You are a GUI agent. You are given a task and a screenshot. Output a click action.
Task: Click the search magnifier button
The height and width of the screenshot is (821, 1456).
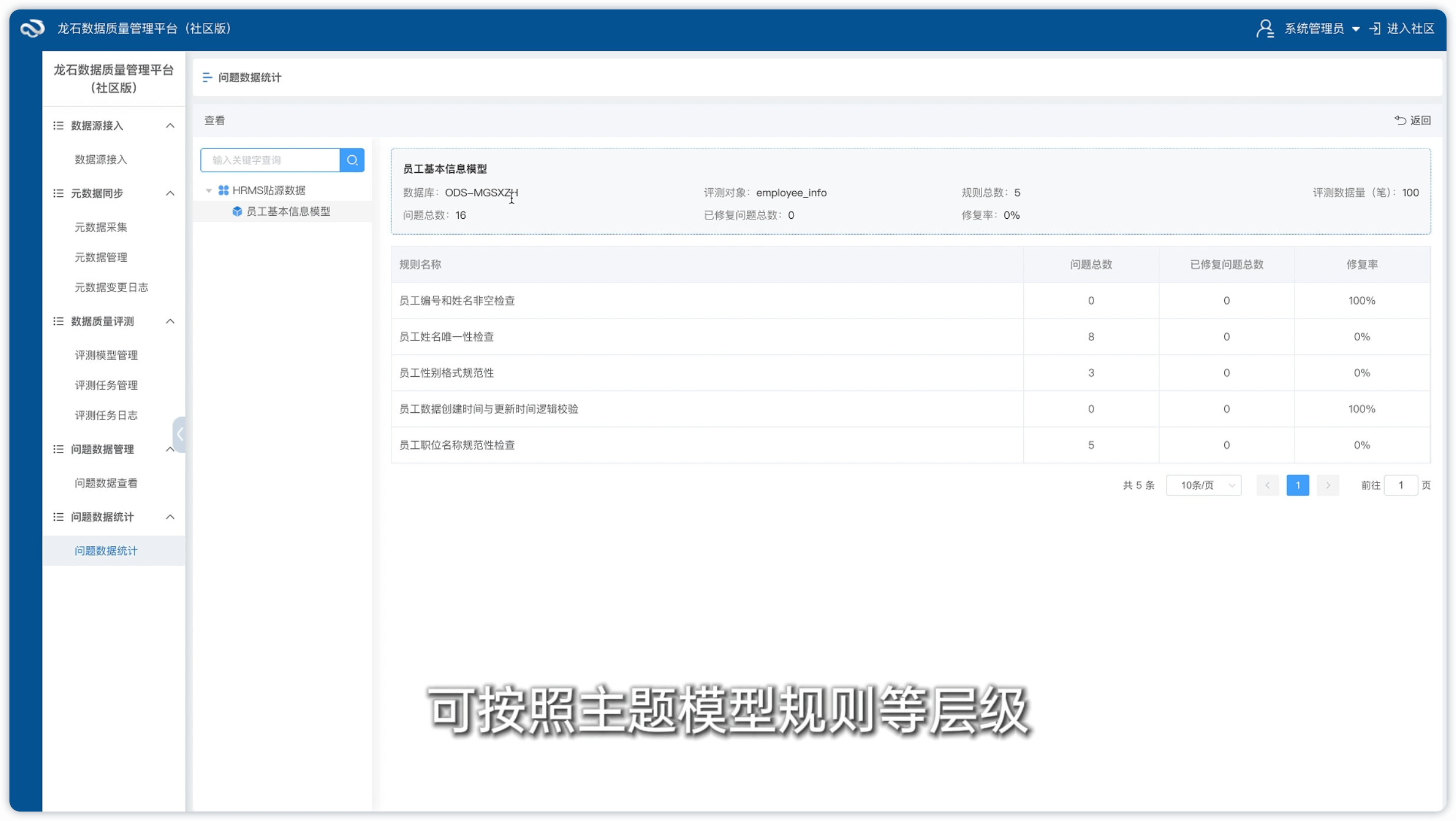pos(352,160)
